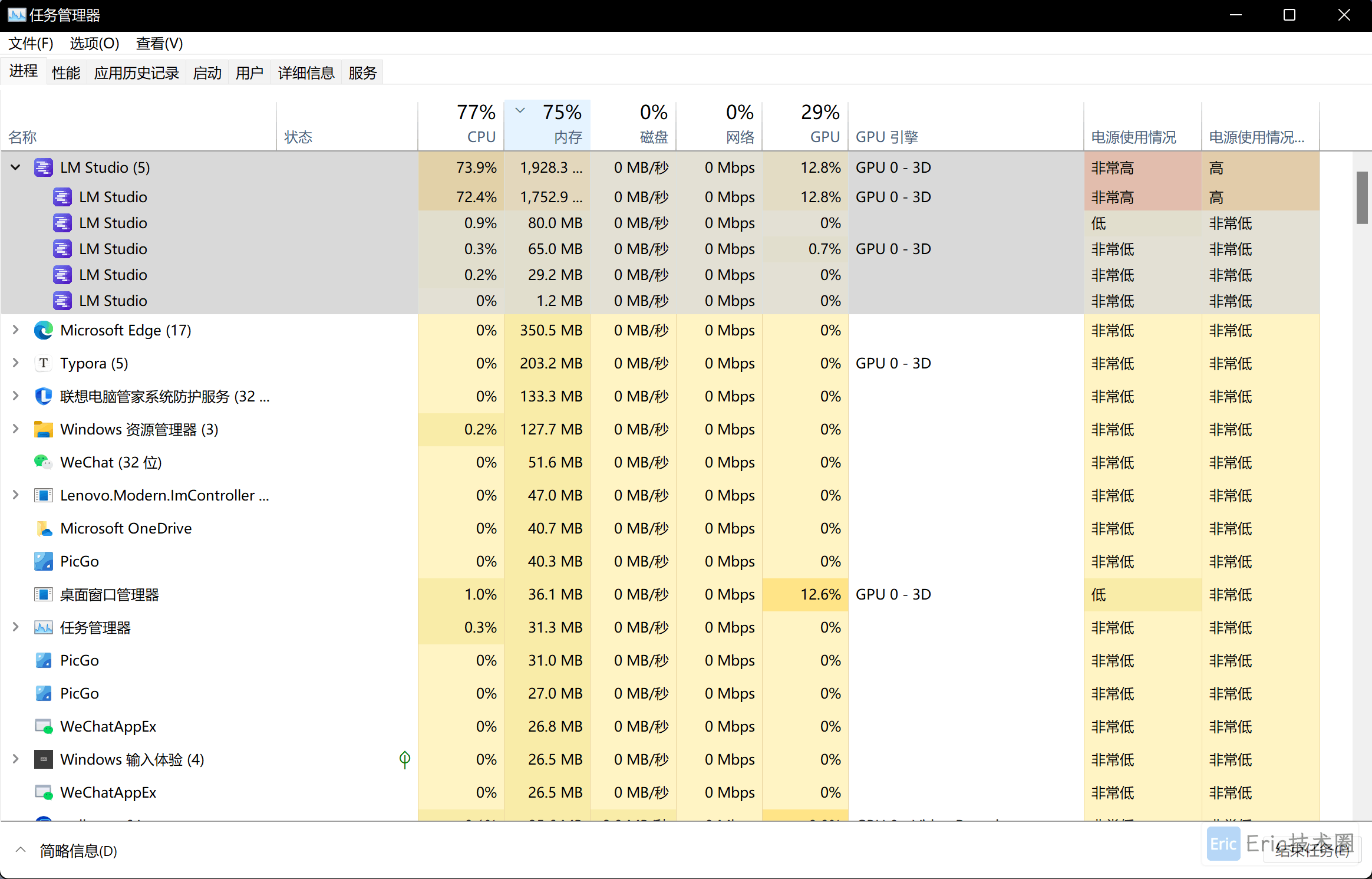Click the green leaf efficiency mode icon
Viewport: 1372px width, 879px height.
405,759
